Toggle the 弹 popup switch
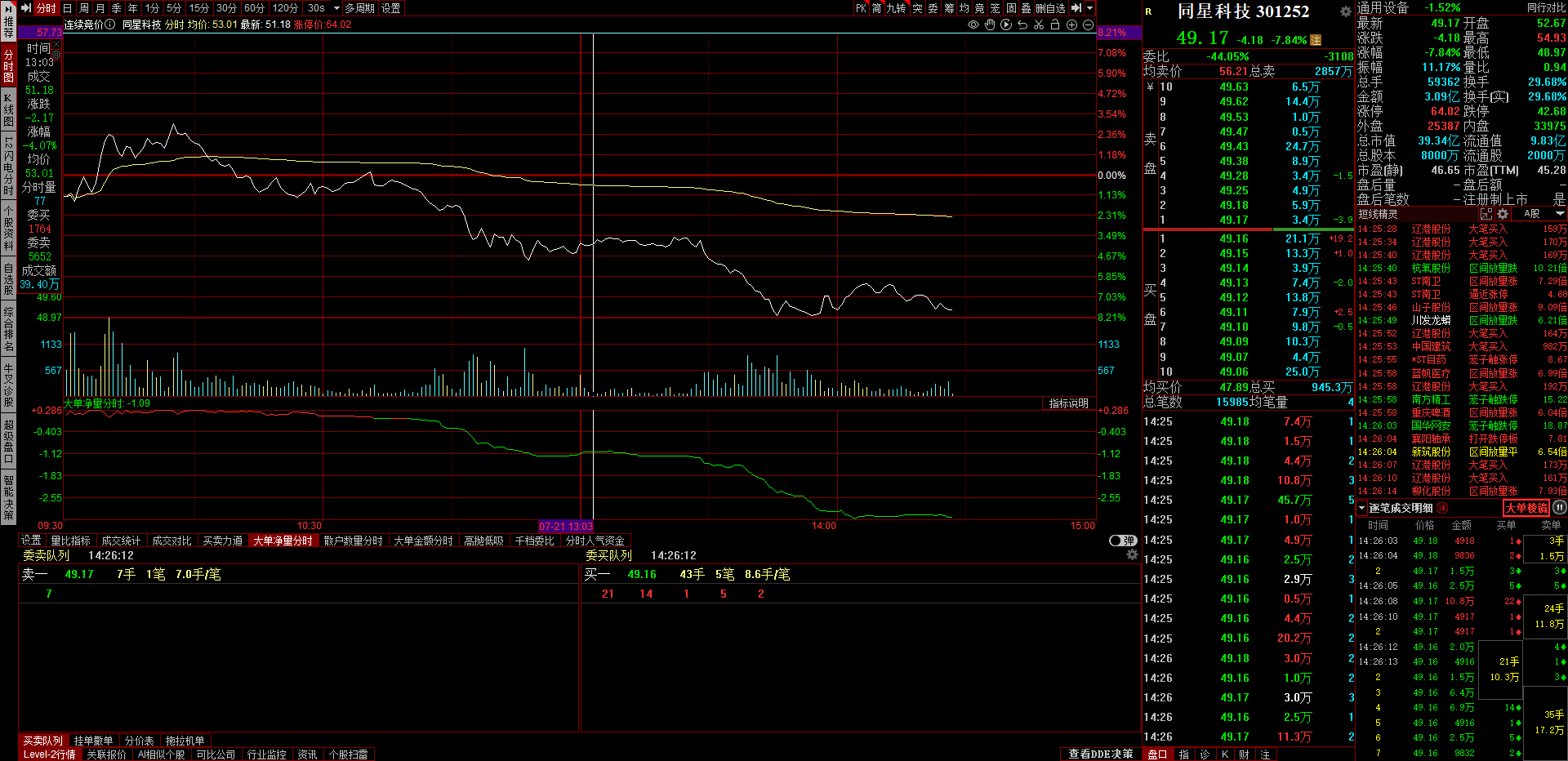 point(1123,541)
